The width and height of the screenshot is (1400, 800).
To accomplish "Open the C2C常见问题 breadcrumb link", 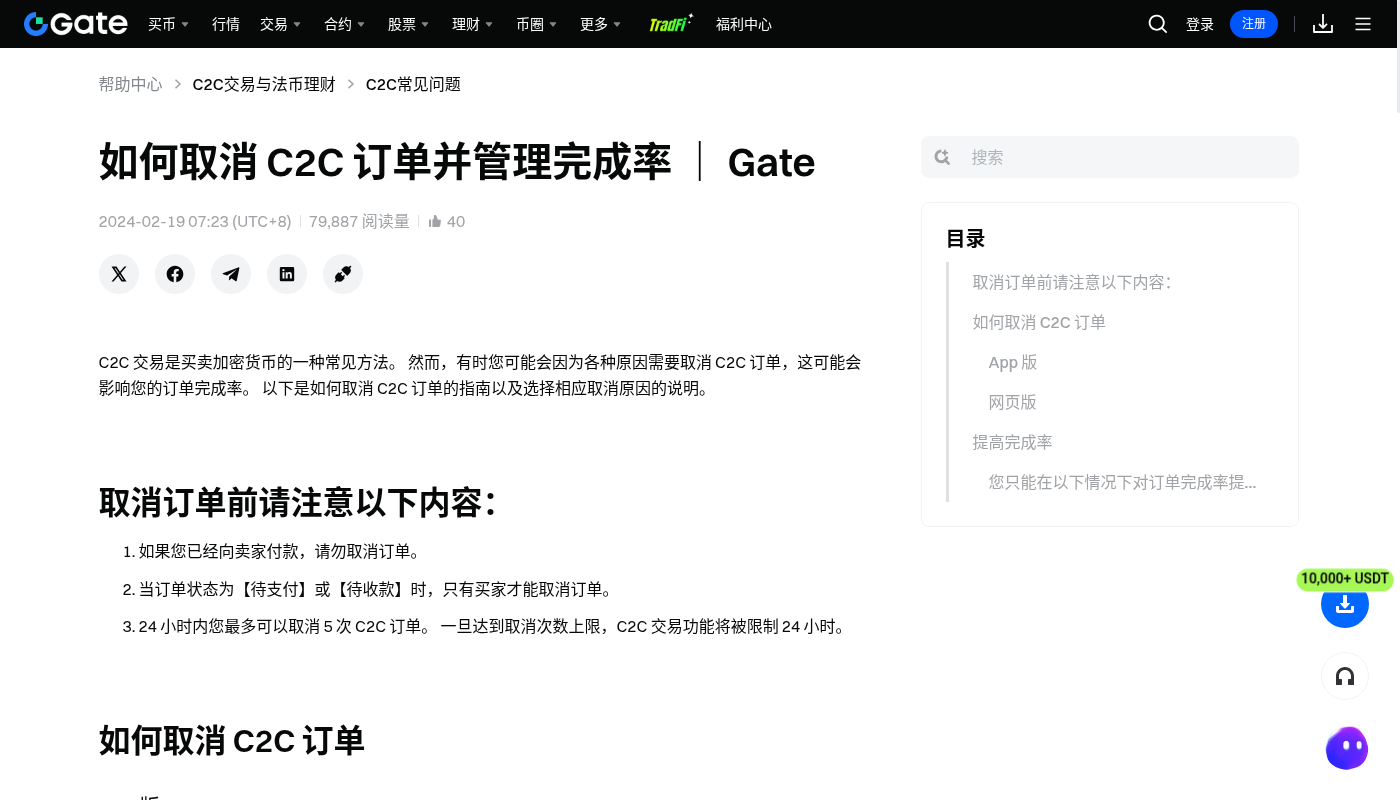I will (413, 84).
